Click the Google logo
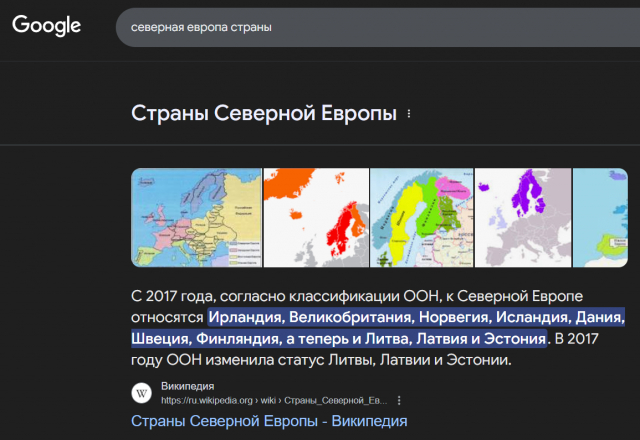 [x=47, y=25]
